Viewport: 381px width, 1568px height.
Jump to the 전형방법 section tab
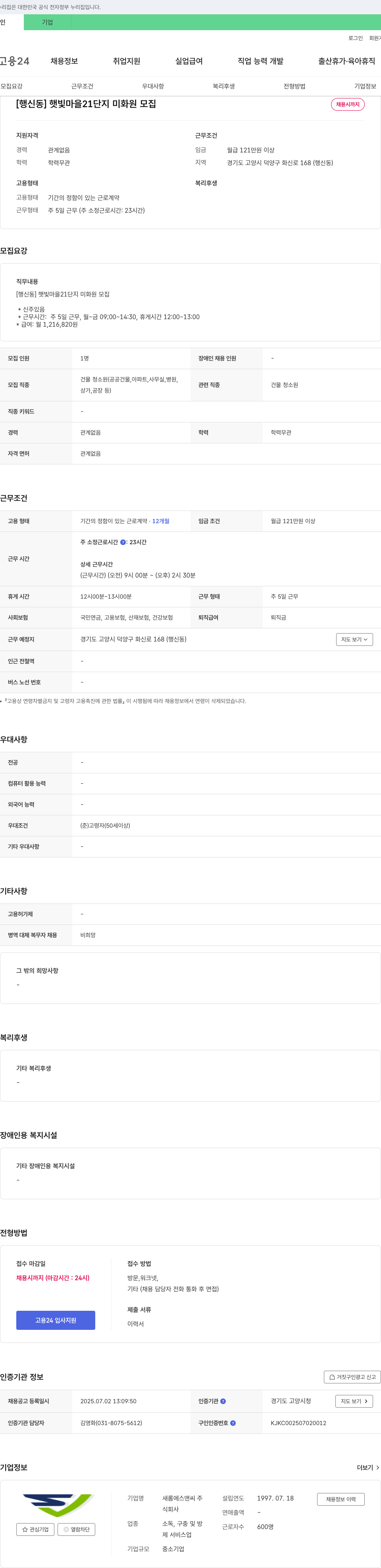(x=294, y=87)
